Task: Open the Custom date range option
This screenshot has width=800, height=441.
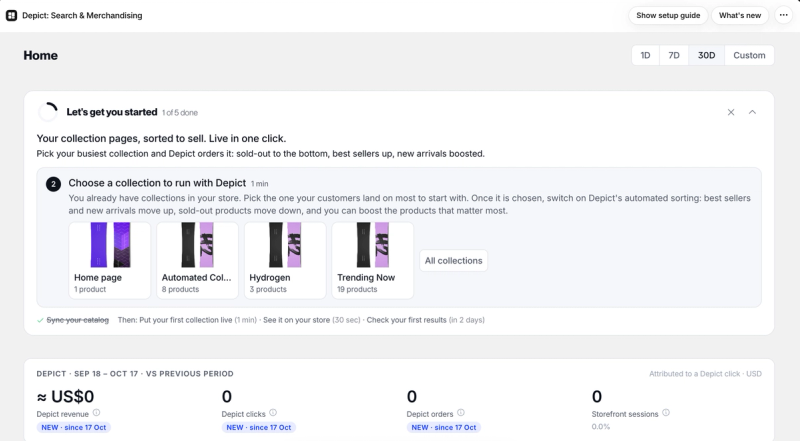Action: (x=749, y=55)
